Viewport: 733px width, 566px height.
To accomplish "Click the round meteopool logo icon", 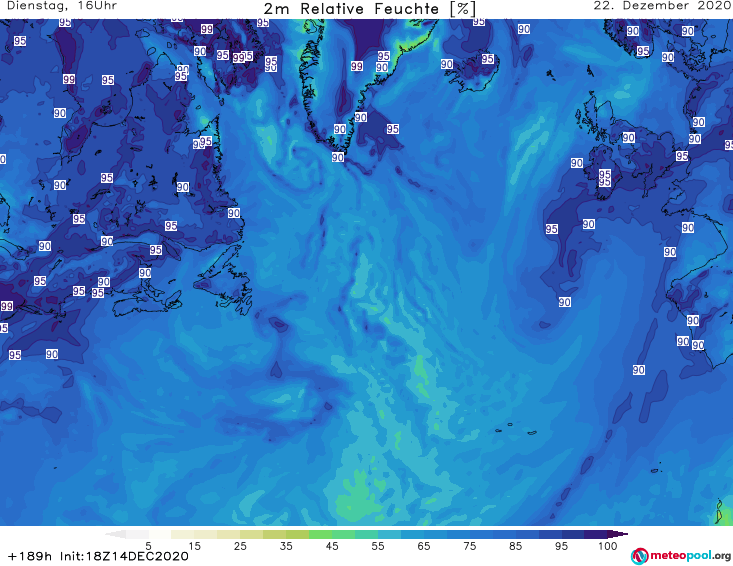I will [x=639, y=556].
